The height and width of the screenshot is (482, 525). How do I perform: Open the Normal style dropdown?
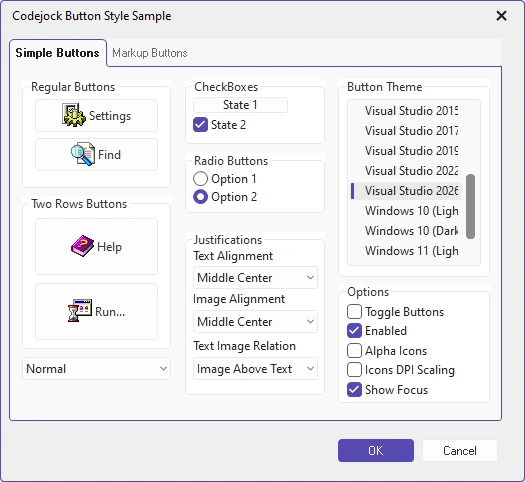[x=96, y=369]
